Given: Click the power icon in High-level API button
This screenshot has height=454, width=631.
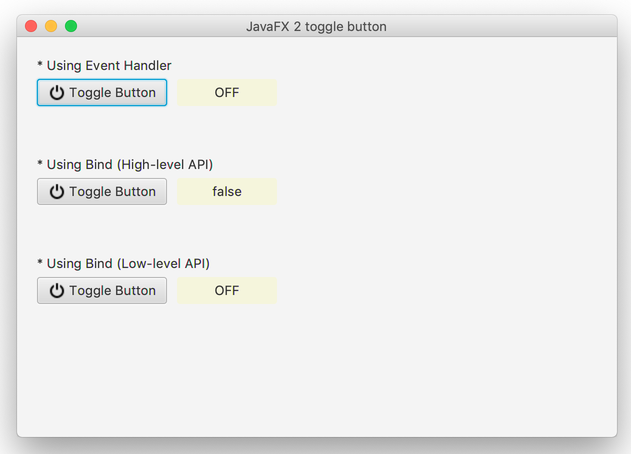Looking at the screenshot, I should click(x=57, y=192).
